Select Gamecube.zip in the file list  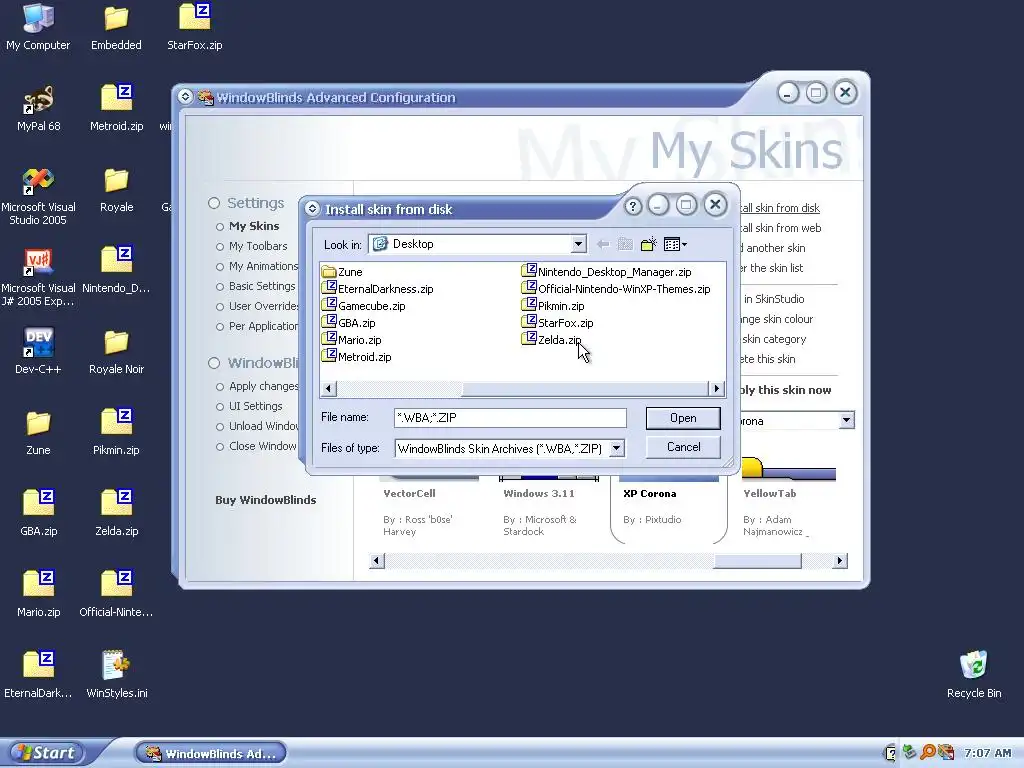(x=364, y=306)
